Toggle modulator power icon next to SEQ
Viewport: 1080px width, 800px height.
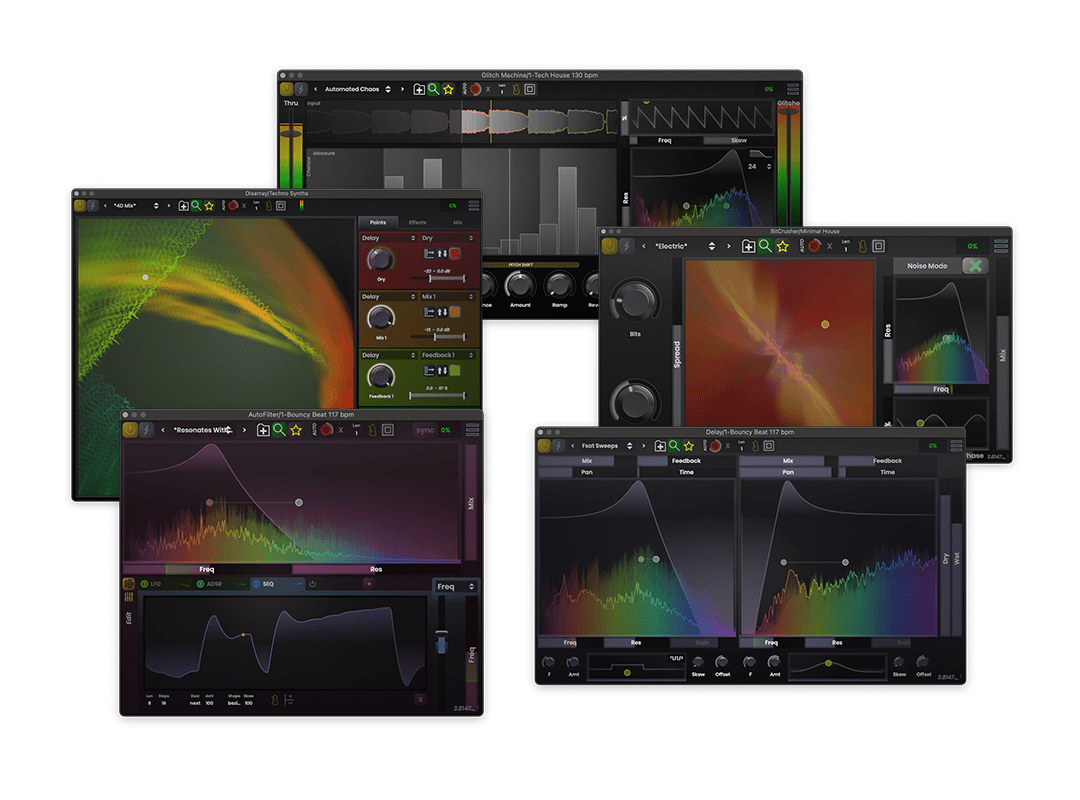pyautogui.click(x=312, y=584)
